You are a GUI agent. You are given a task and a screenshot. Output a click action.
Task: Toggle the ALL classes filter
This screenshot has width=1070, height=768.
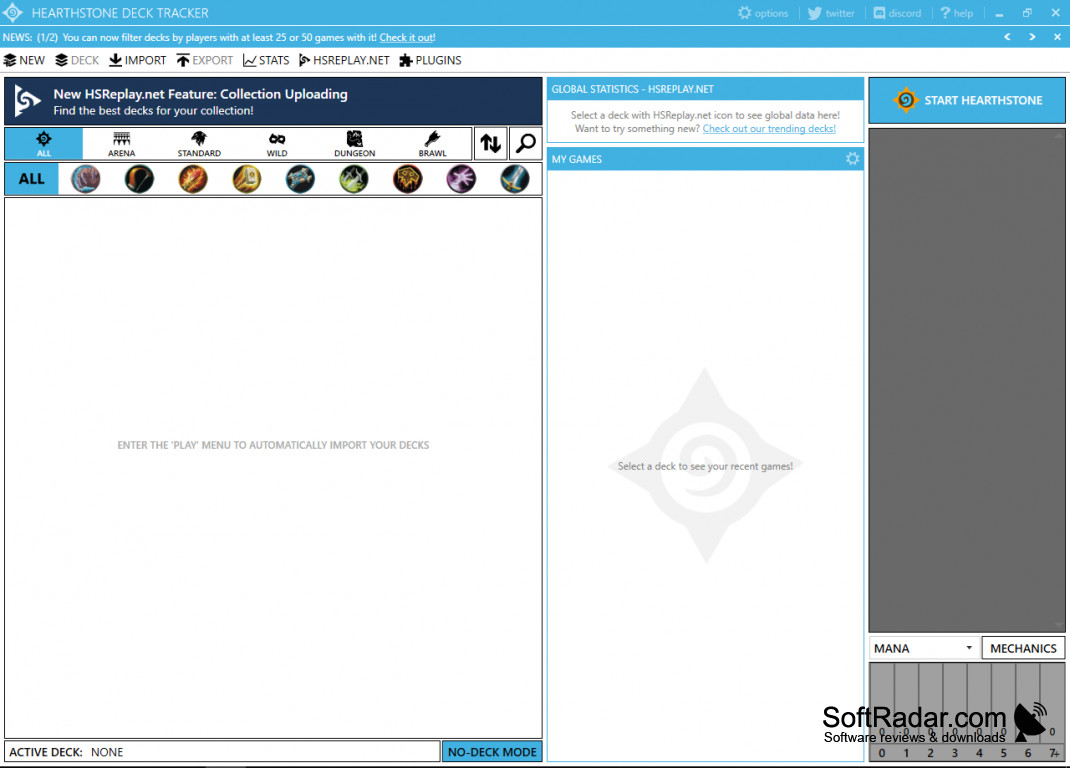[32, 179]
